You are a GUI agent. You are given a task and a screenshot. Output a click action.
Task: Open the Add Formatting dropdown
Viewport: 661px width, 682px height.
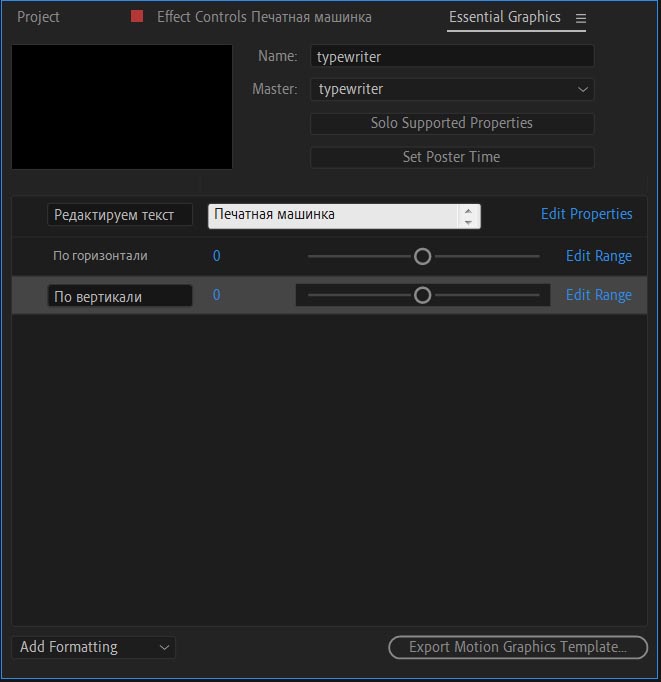[94, 647]
